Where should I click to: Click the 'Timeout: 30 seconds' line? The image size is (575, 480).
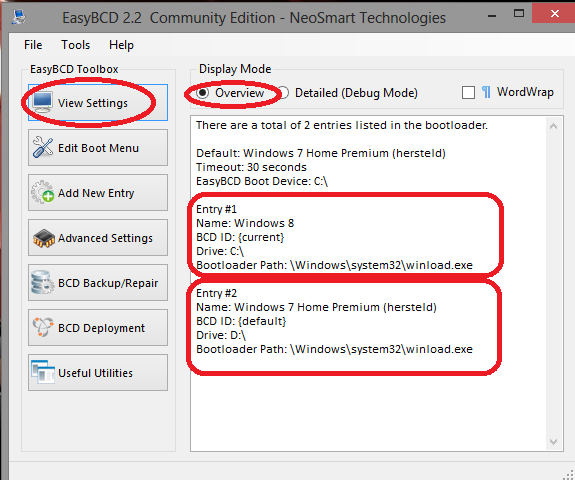pos(251,167)
